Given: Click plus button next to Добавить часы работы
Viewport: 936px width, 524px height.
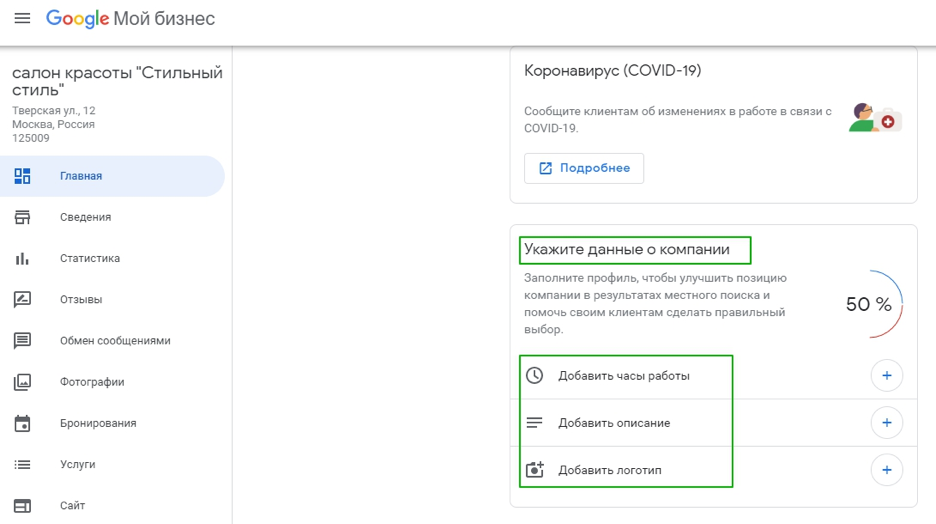Looking at the screenshot, I should [x=886, y=375].
